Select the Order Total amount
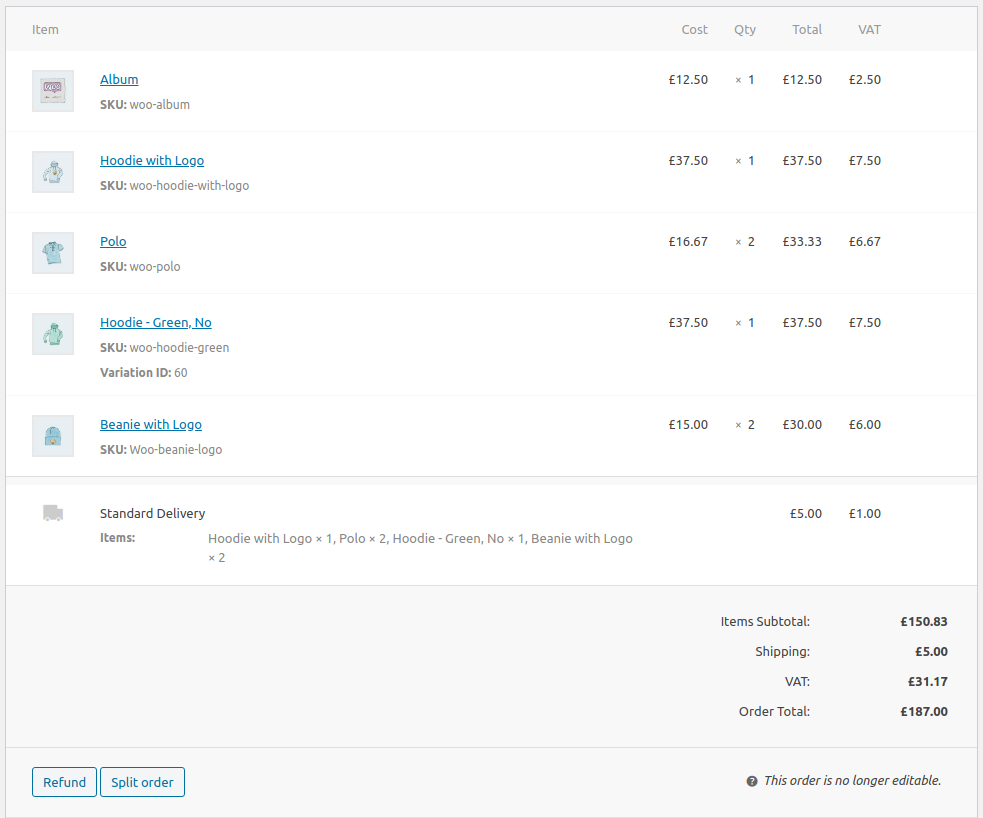The width and height of the screenshot is (983, 818). [x=923, y=711]
